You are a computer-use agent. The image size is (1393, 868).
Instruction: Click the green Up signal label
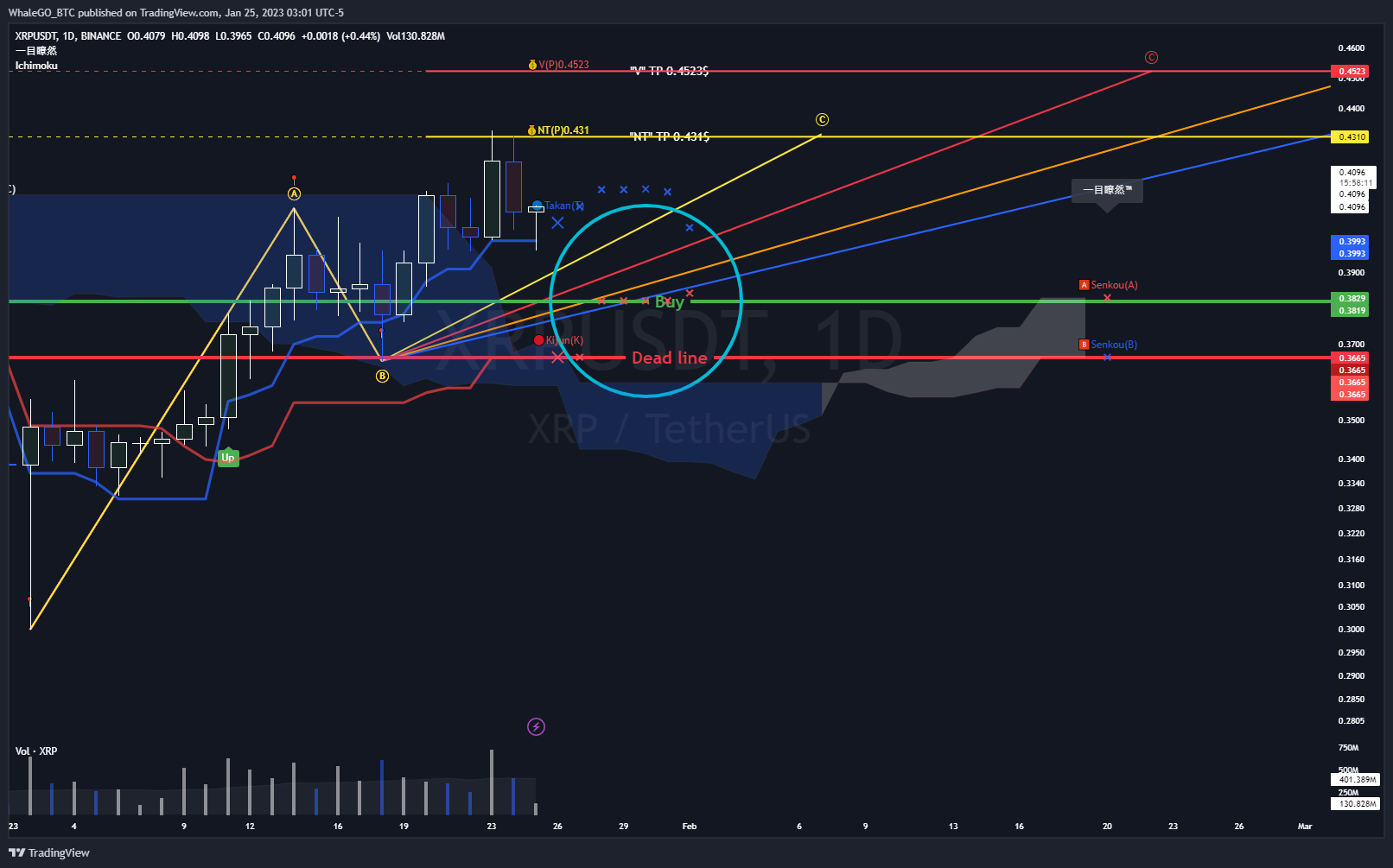[228, 458]
